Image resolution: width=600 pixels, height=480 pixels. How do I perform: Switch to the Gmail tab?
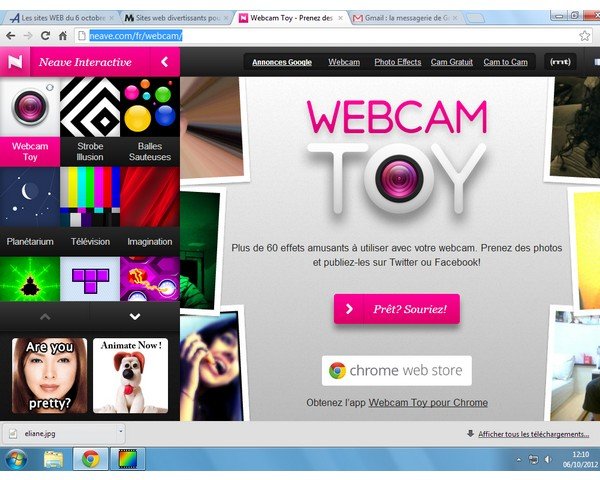pos(406,18)
